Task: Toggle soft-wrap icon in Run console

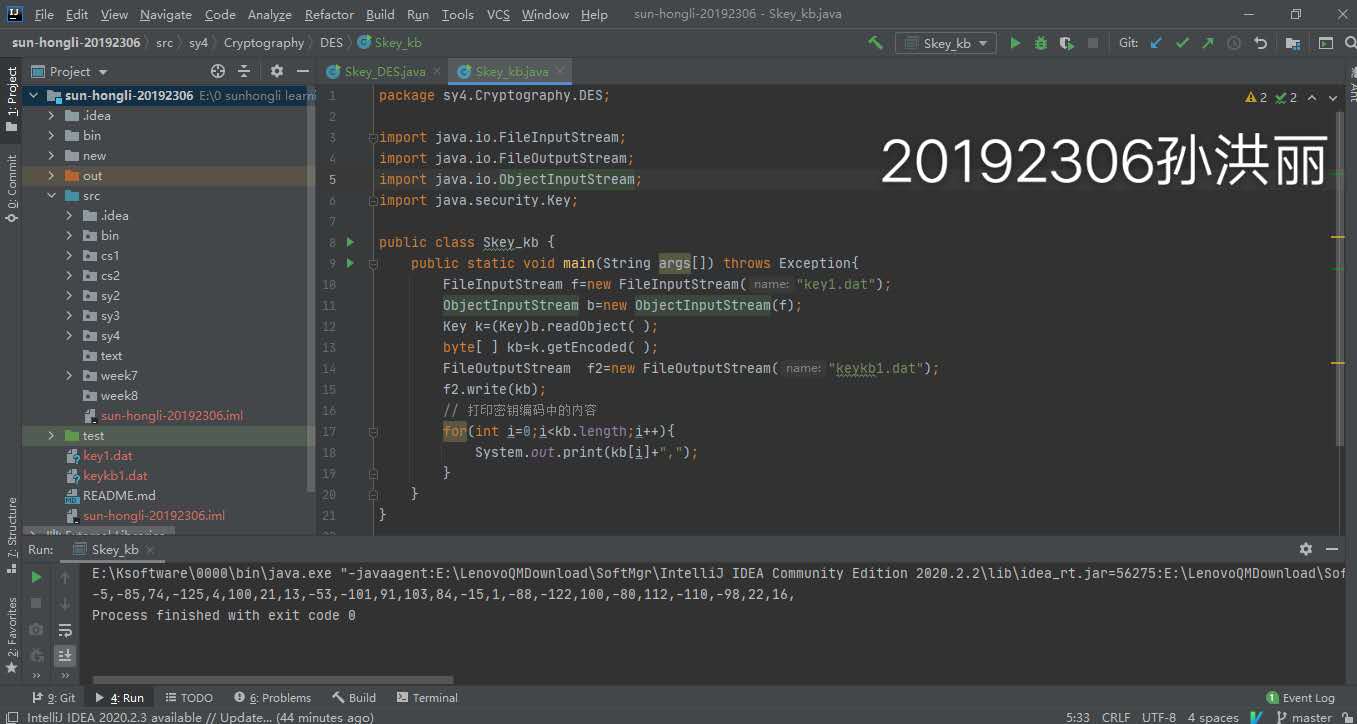Action: tap(65, 629)
